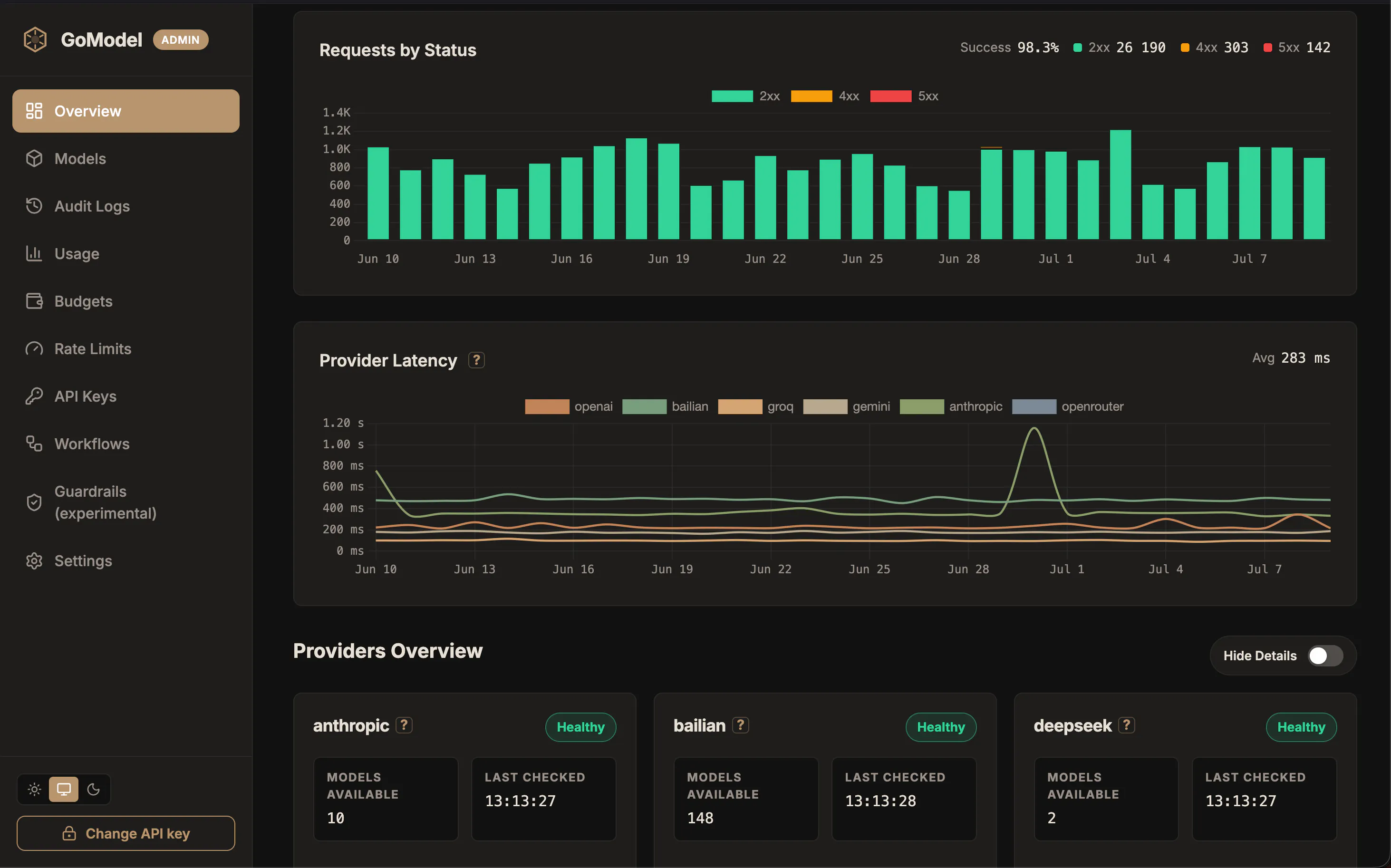Click the GoModel hexagon logo icon

coord(35,39)
